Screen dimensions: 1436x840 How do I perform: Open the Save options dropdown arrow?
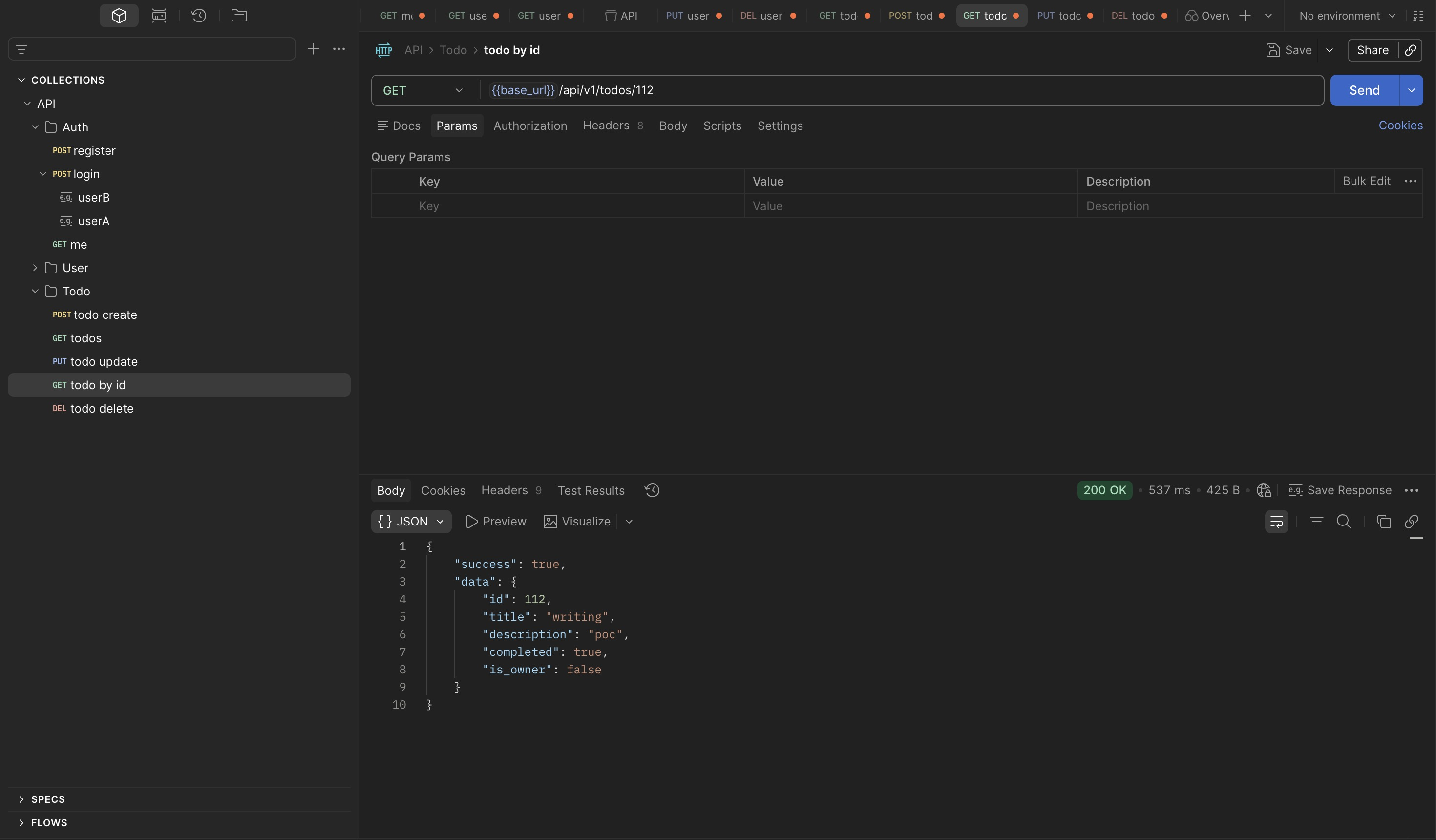coord(1330,50)
